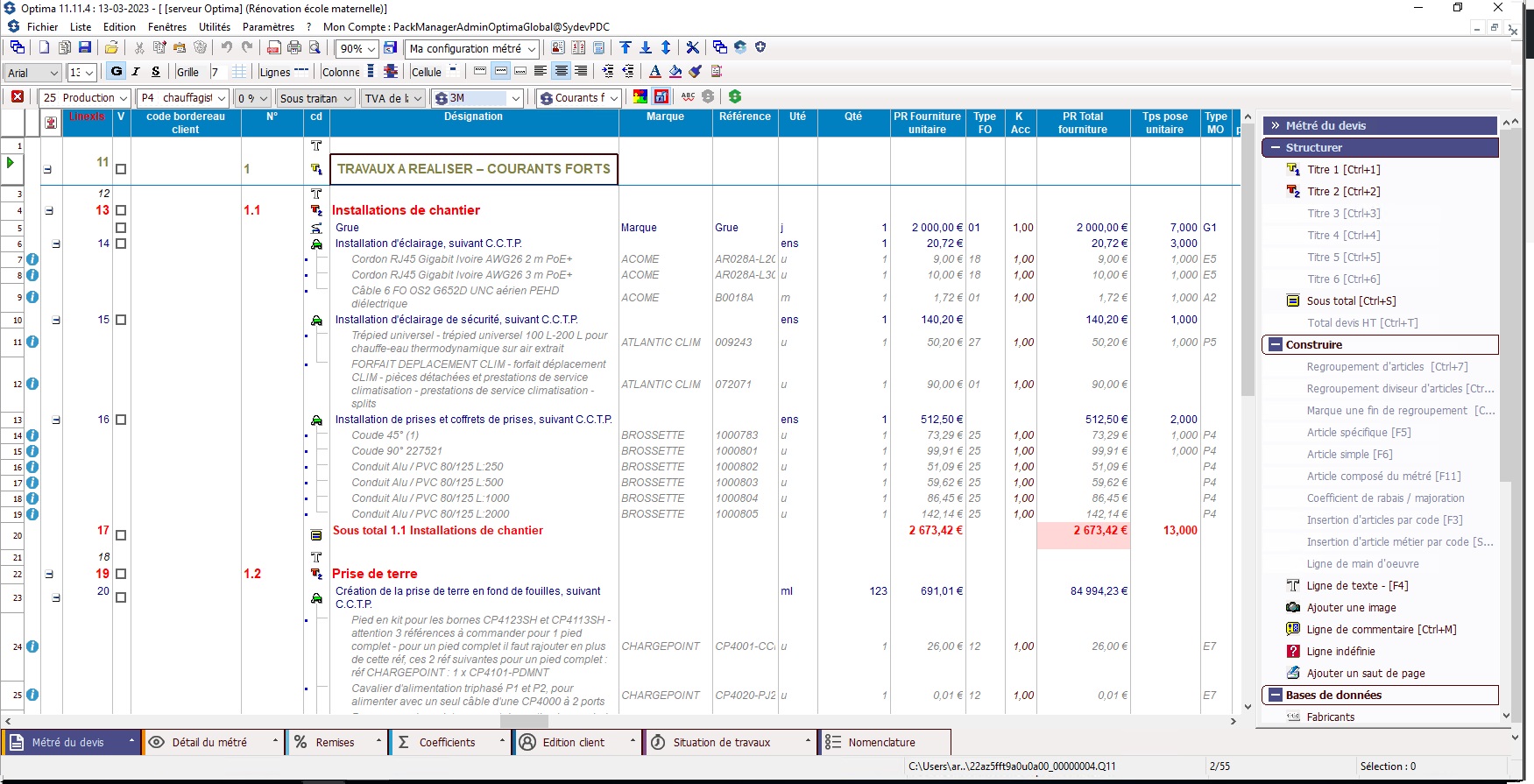
Task: Open the multicolor palette icon
Action: click(x=640, y=96)
